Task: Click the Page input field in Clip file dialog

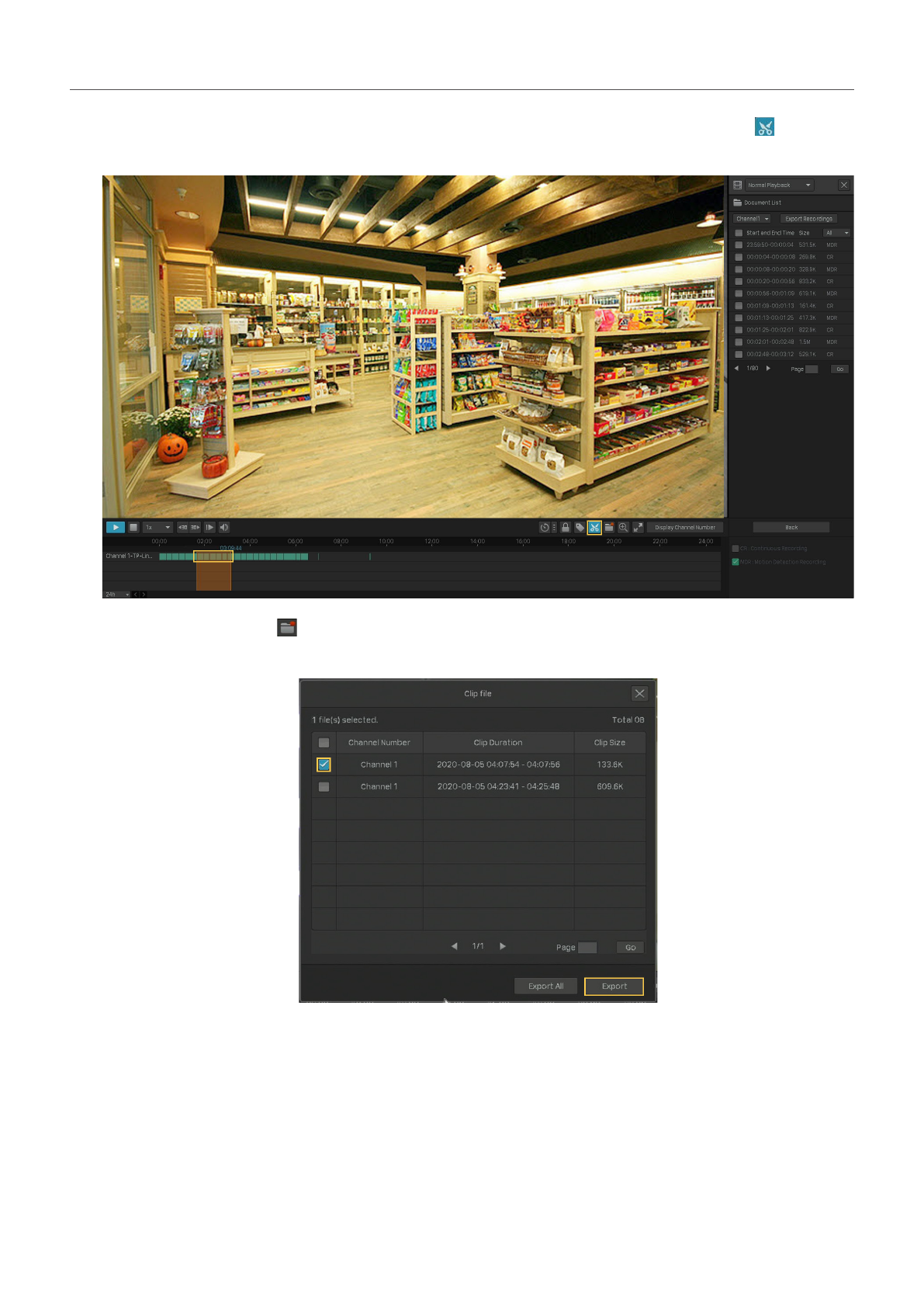Action: click(x=587, y=948)
